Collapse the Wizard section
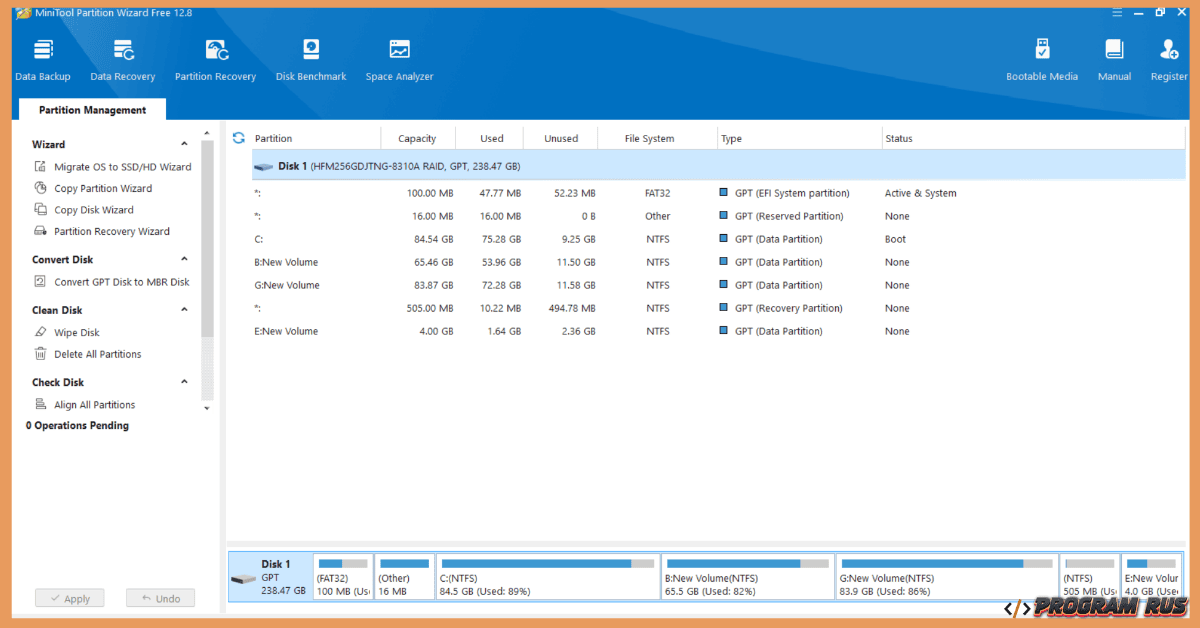Viewport: 1200px width, 628px height. click(183, 144)
